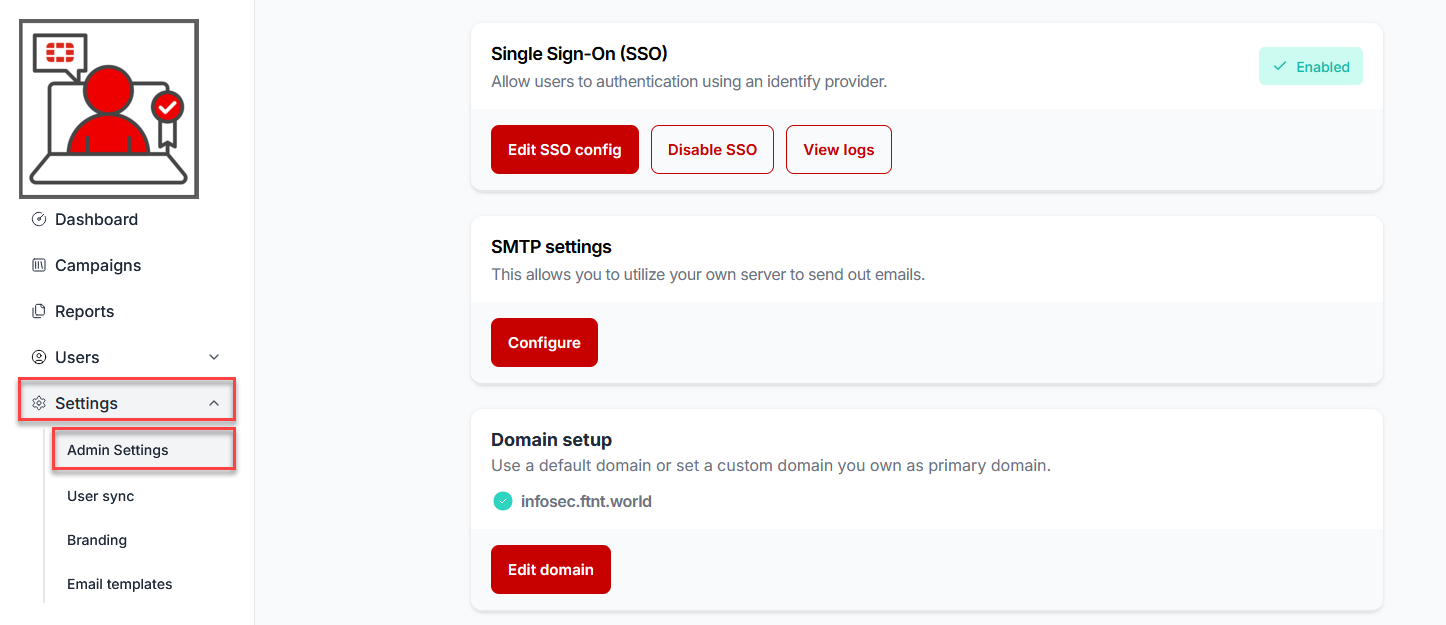
Task: Click the Users person icon
Action: (x=39, y=357)
